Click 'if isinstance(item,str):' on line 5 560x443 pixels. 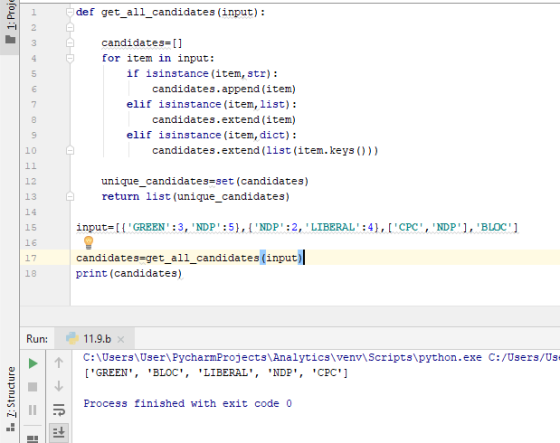click(x=202, y=74)
